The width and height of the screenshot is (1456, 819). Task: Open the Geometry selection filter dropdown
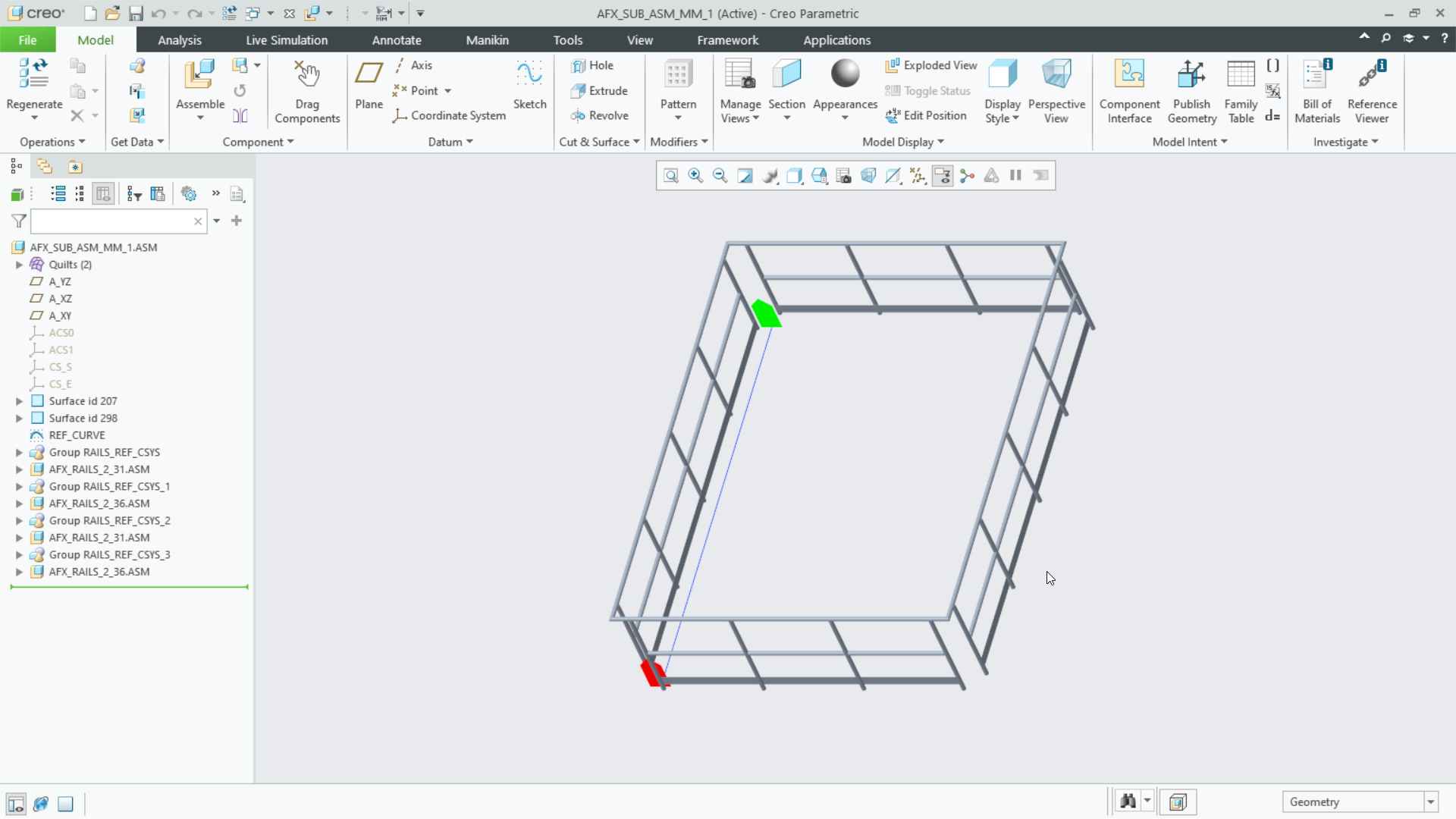(x=1431, y=802)
